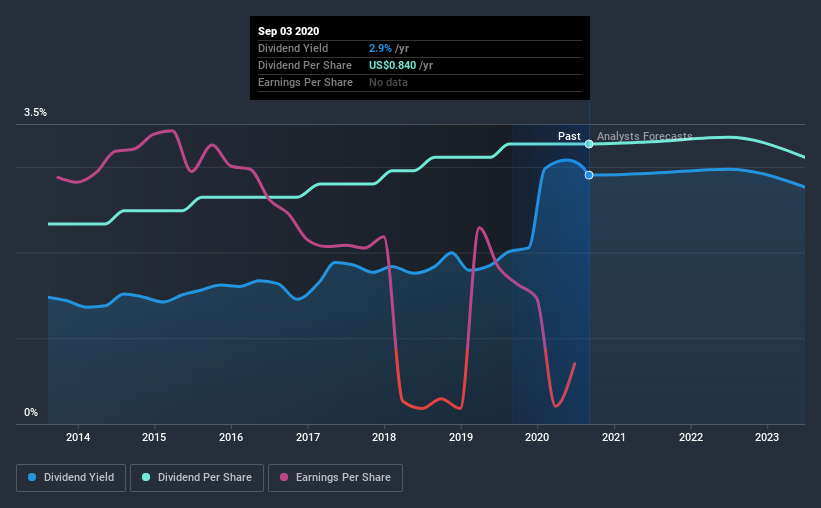The height and width of the screenshot is (508, 821).
Task: Click the 2014 x-axis label
Action: 77,437
